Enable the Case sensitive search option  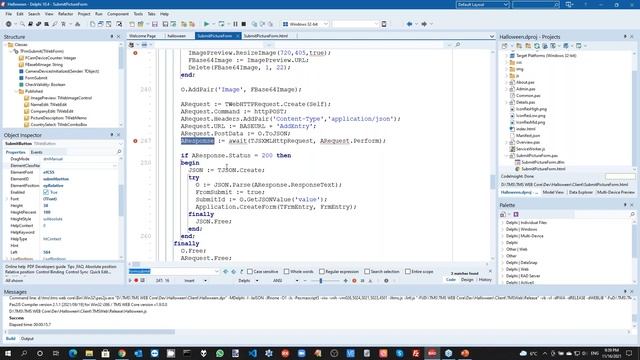coord(250,271)
